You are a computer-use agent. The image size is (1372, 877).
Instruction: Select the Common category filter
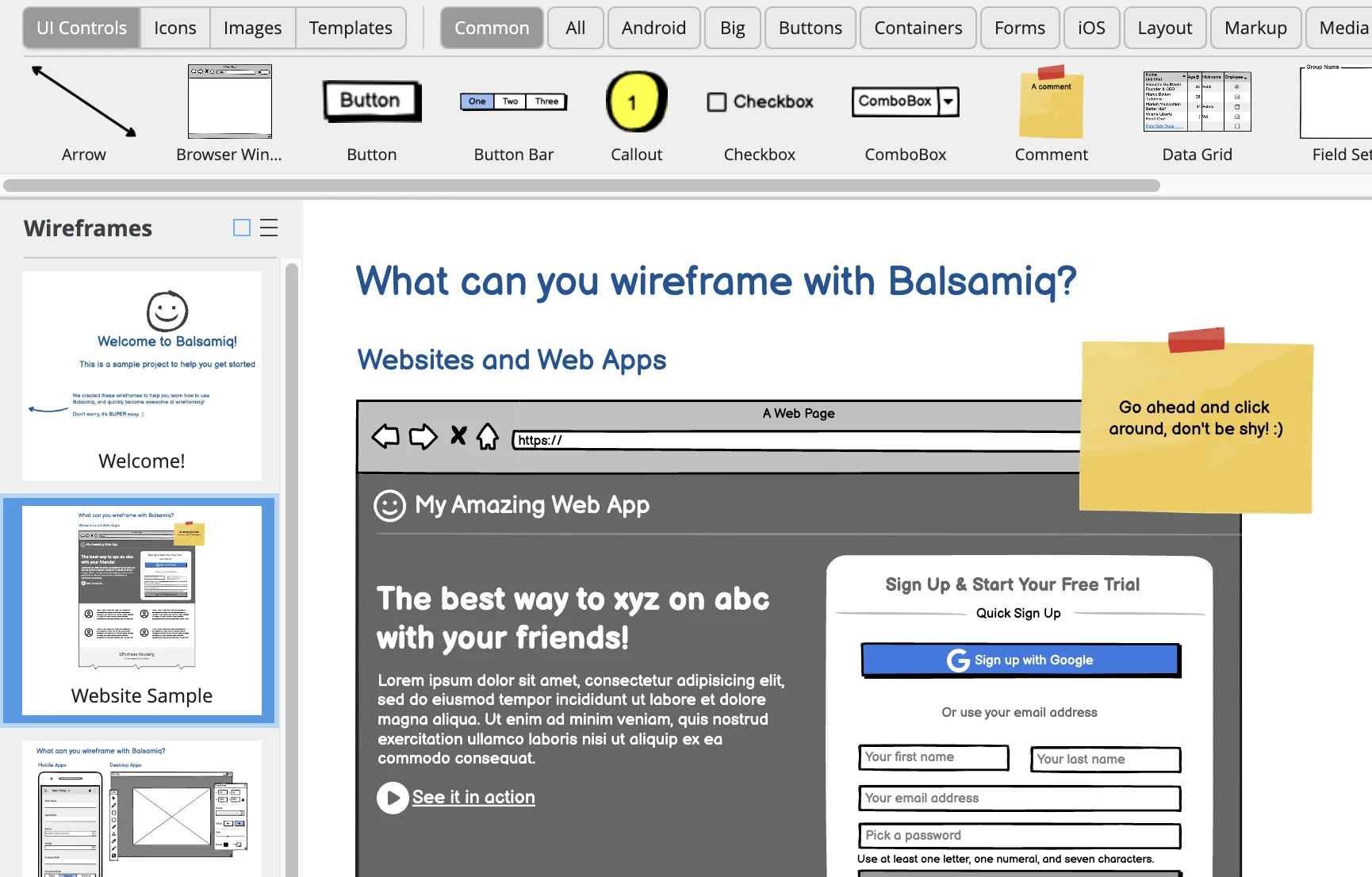[x=492, y=28]
